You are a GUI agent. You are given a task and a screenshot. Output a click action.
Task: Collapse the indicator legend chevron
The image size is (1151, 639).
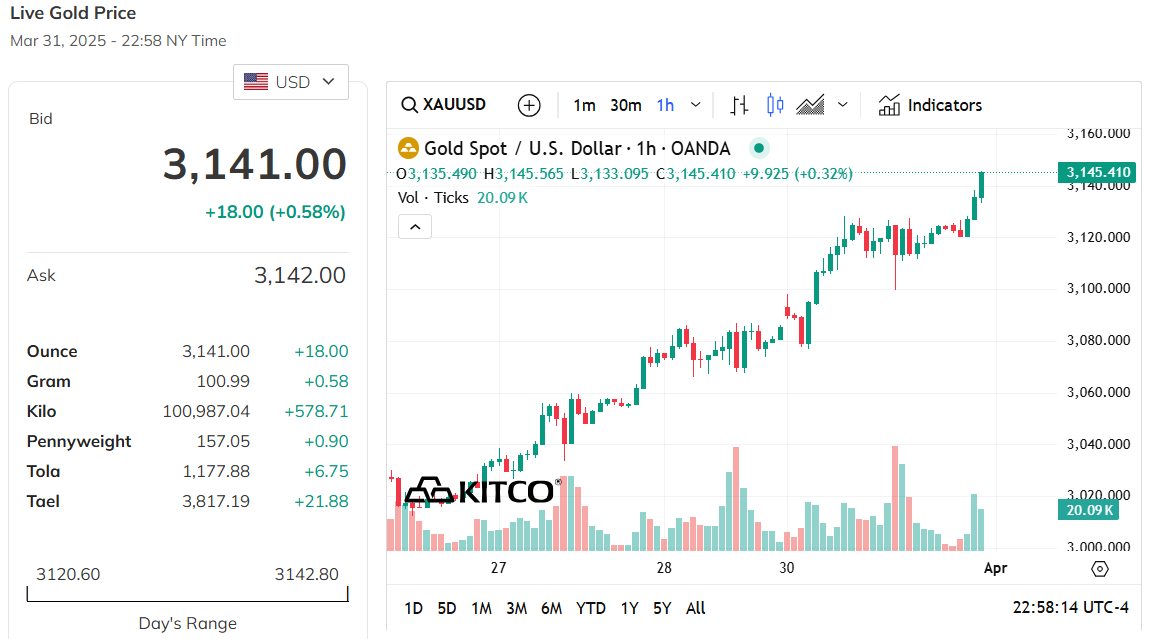(415, 227)
